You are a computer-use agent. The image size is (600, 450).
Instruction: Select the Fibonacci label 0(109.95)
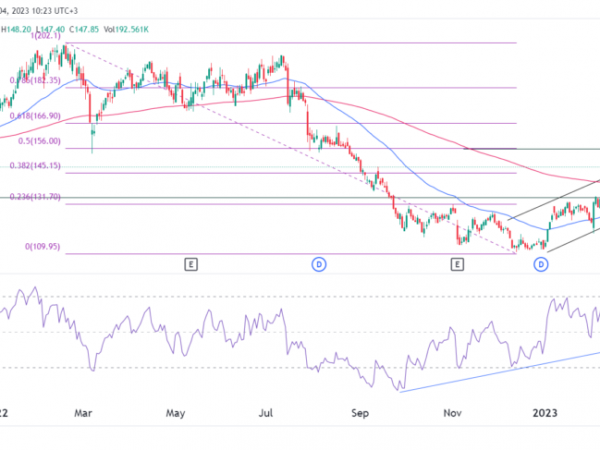click(42, 246)
